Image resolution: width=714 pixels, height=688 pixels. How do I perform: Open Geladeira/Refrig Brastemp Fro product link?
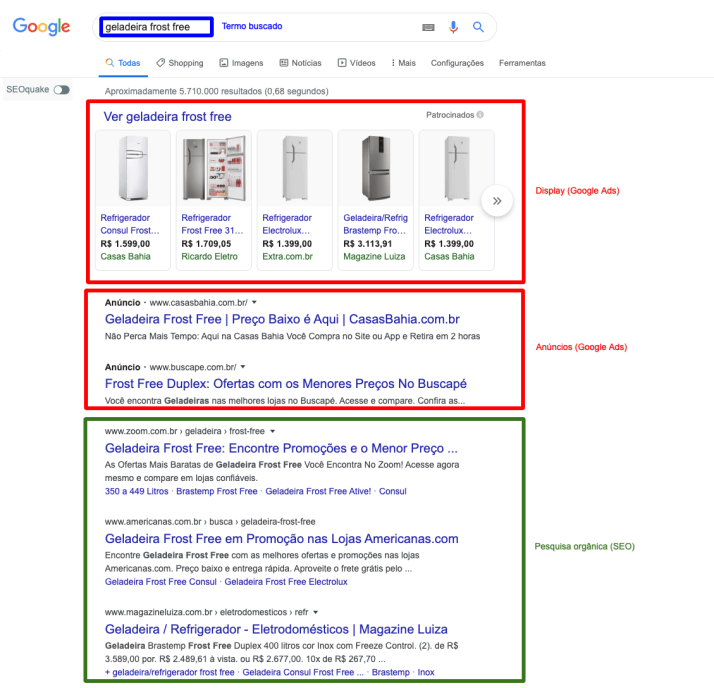(375, 224)
